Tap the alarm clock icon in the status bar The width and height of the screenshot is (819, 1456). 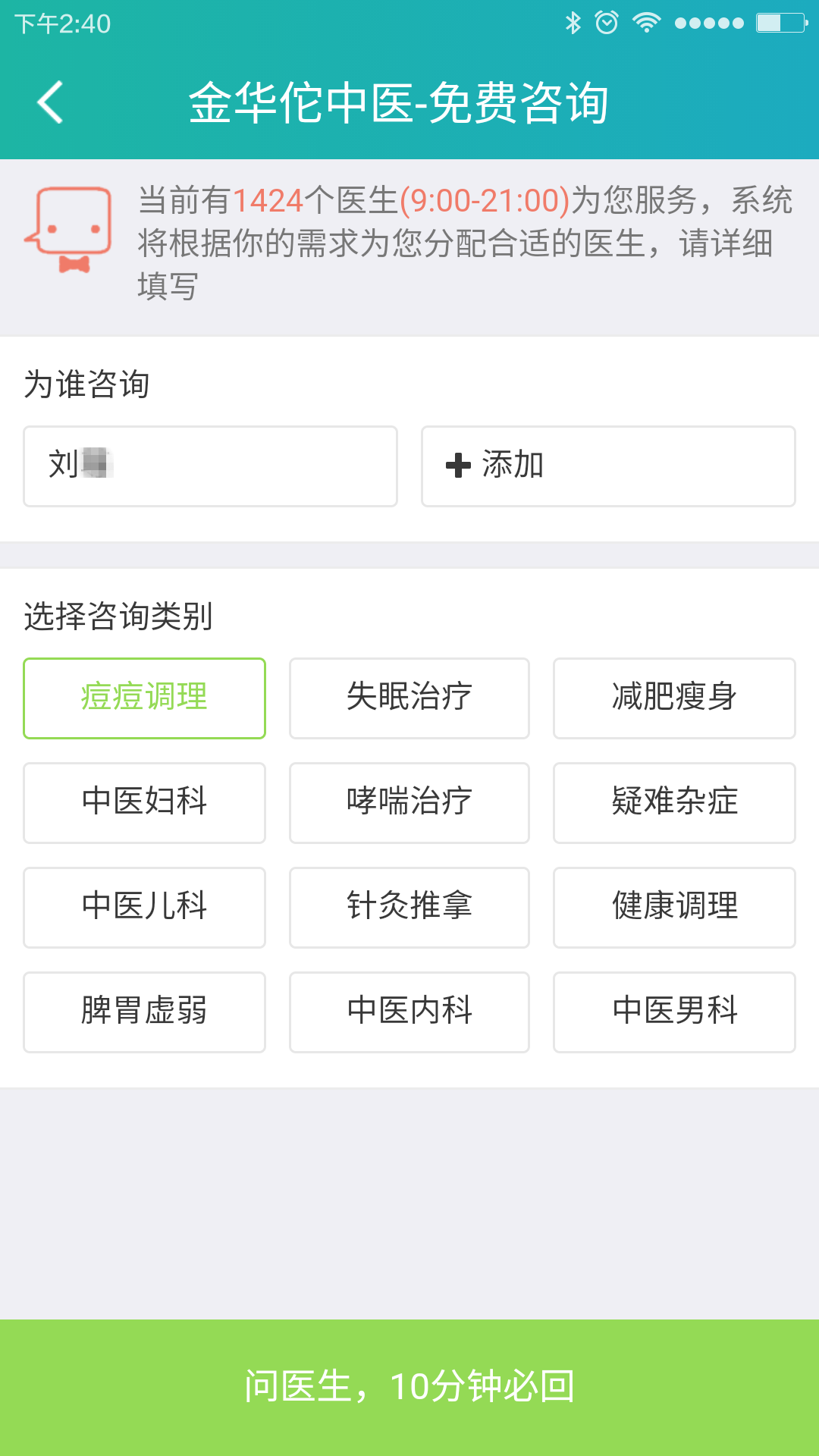[607, 22]
